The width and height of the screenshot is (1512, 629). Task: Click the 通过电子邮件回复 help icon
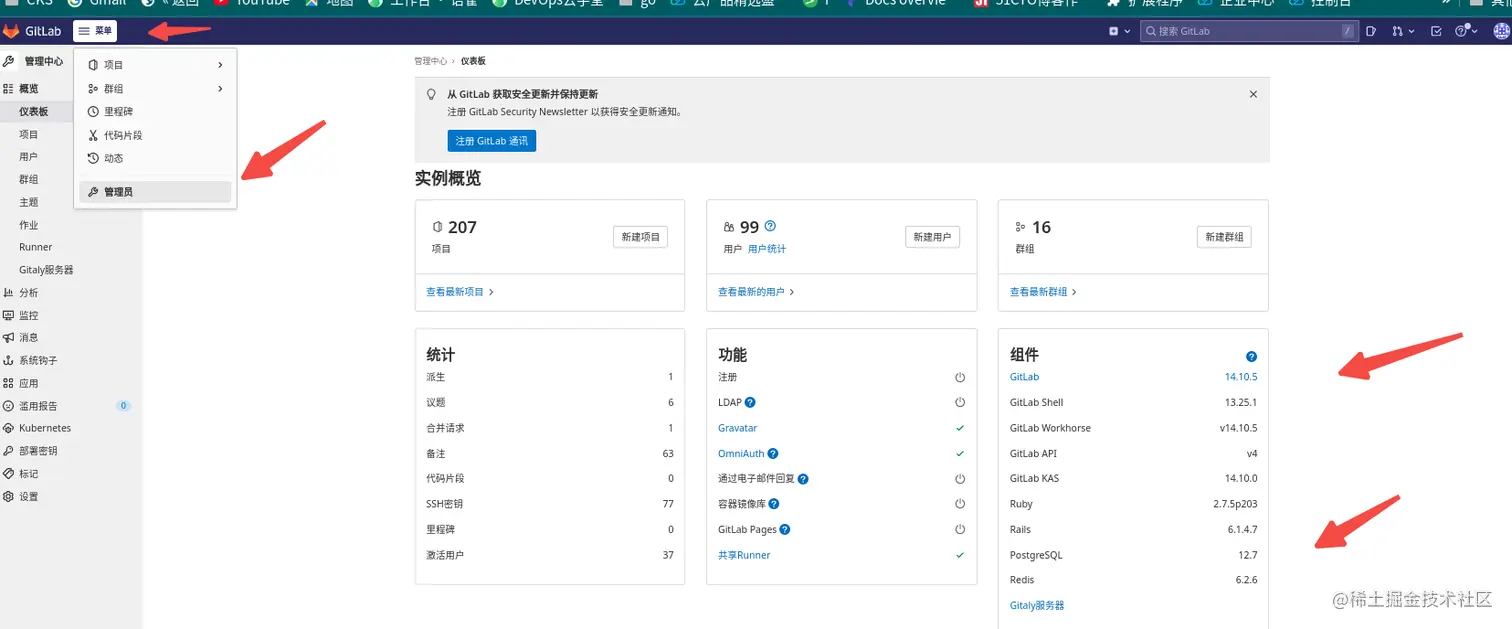pyautogui.click(x=803, y=479)
